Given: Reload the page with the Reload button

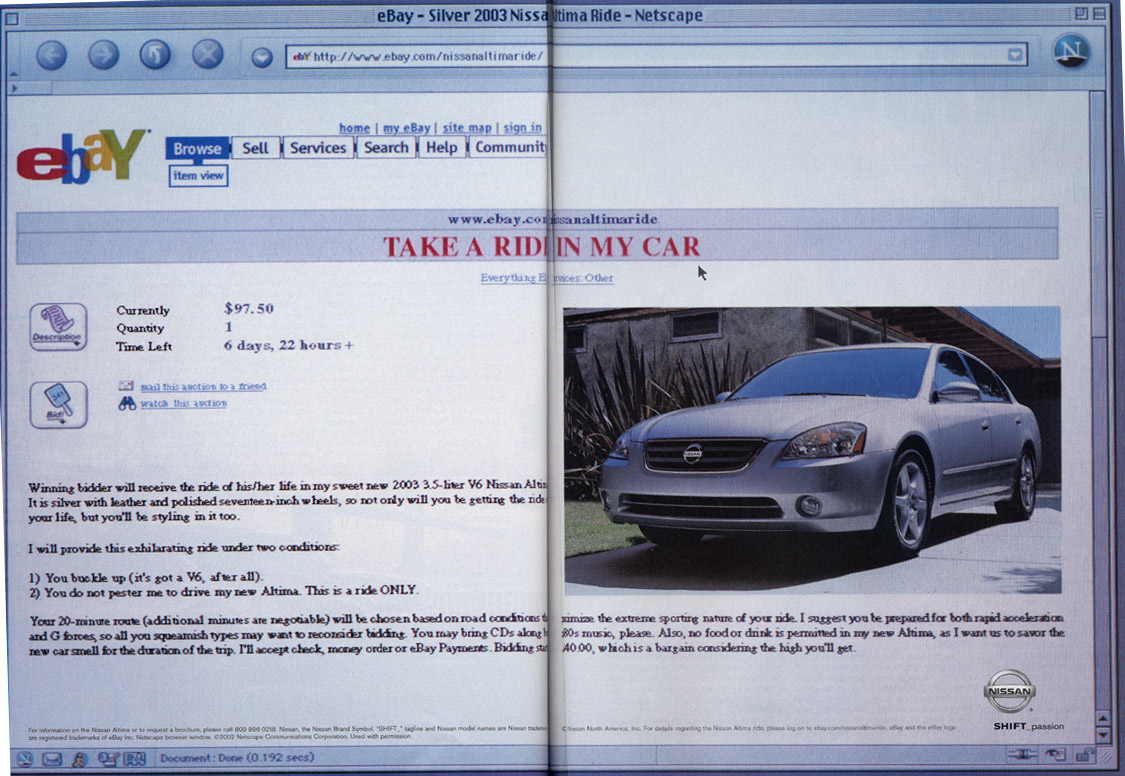Looking at the screenshot, I should tap(155, 55).
